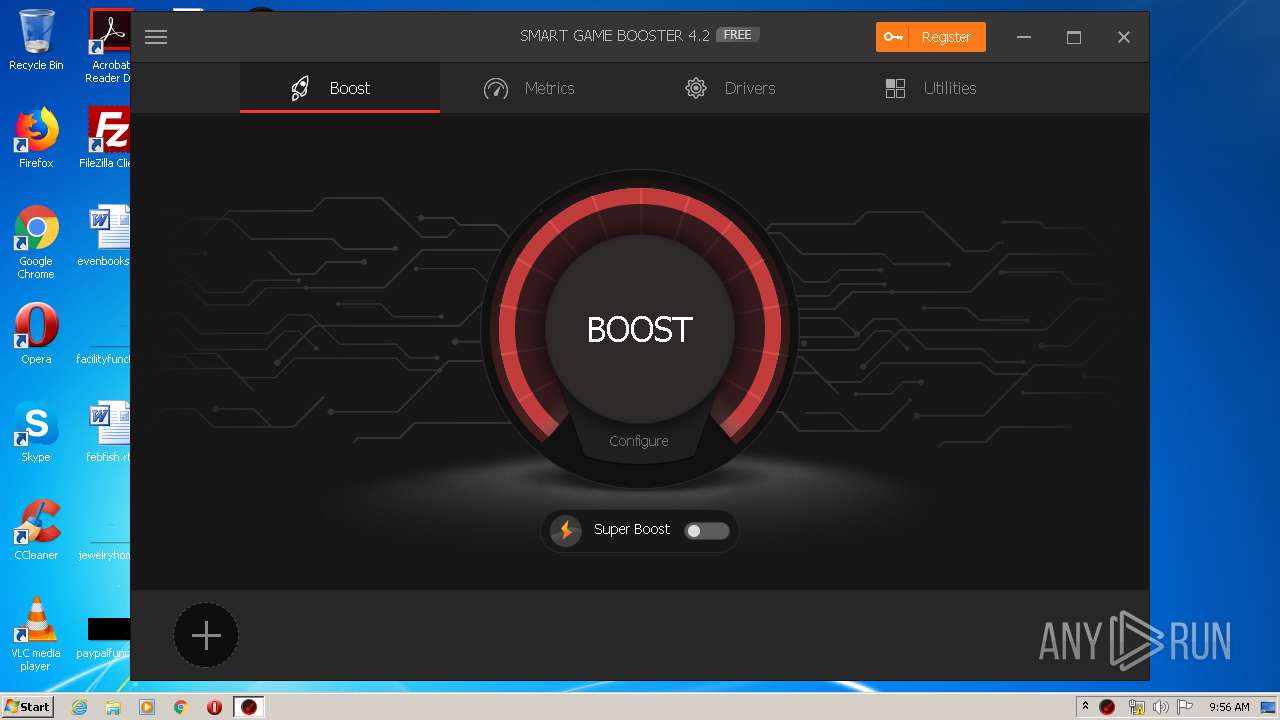Open the Action Center flag icon
This screenshot has width=1280, height=720.
(1184, 707)
